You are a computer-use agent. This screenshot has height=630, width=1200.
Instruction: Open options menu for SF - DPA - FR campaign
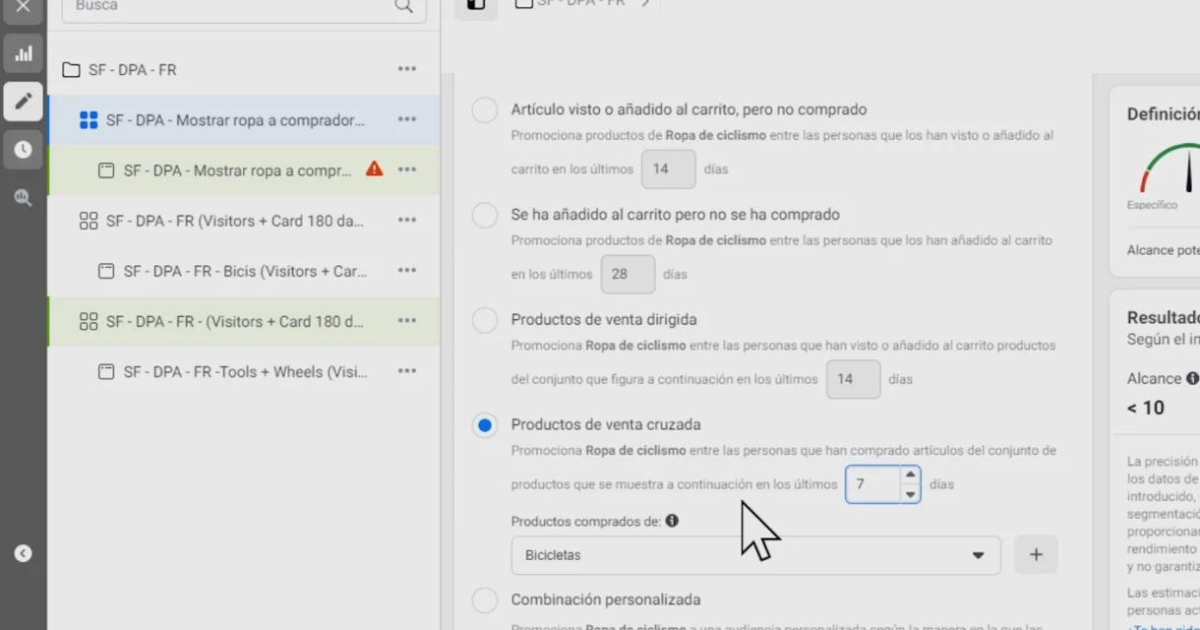407,69
